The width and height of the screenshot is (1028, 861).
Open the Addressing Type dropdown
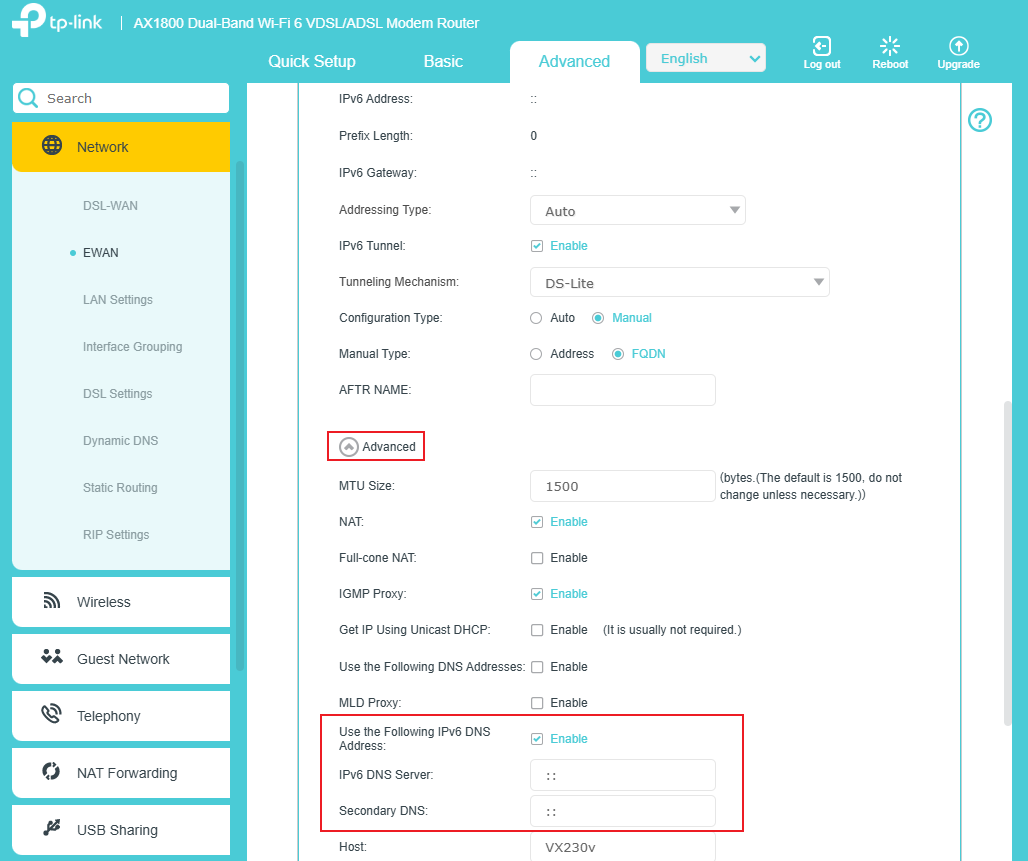[638, 210]
